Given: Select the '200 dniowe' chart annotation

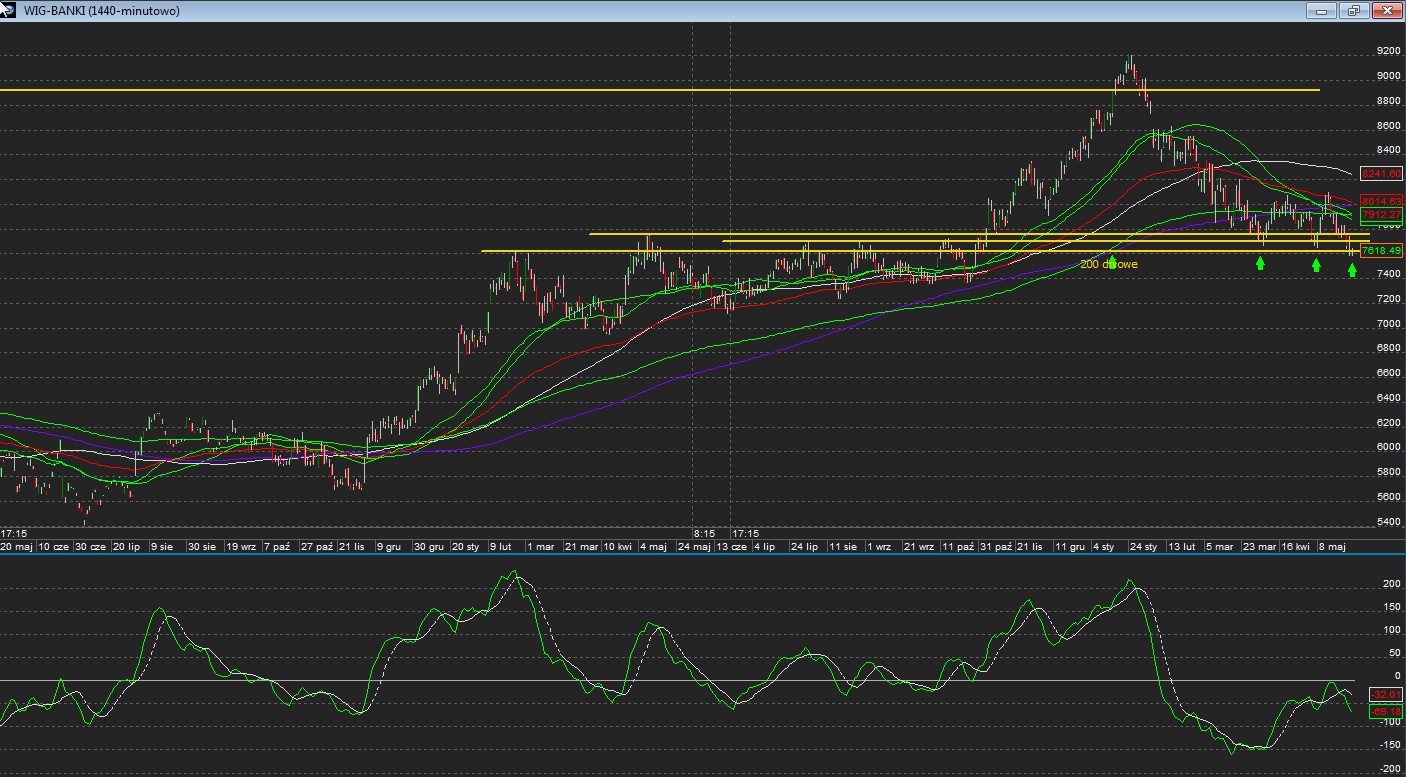Looking at the screenshot, I should pyautogui.click(x=1109, y=264).
